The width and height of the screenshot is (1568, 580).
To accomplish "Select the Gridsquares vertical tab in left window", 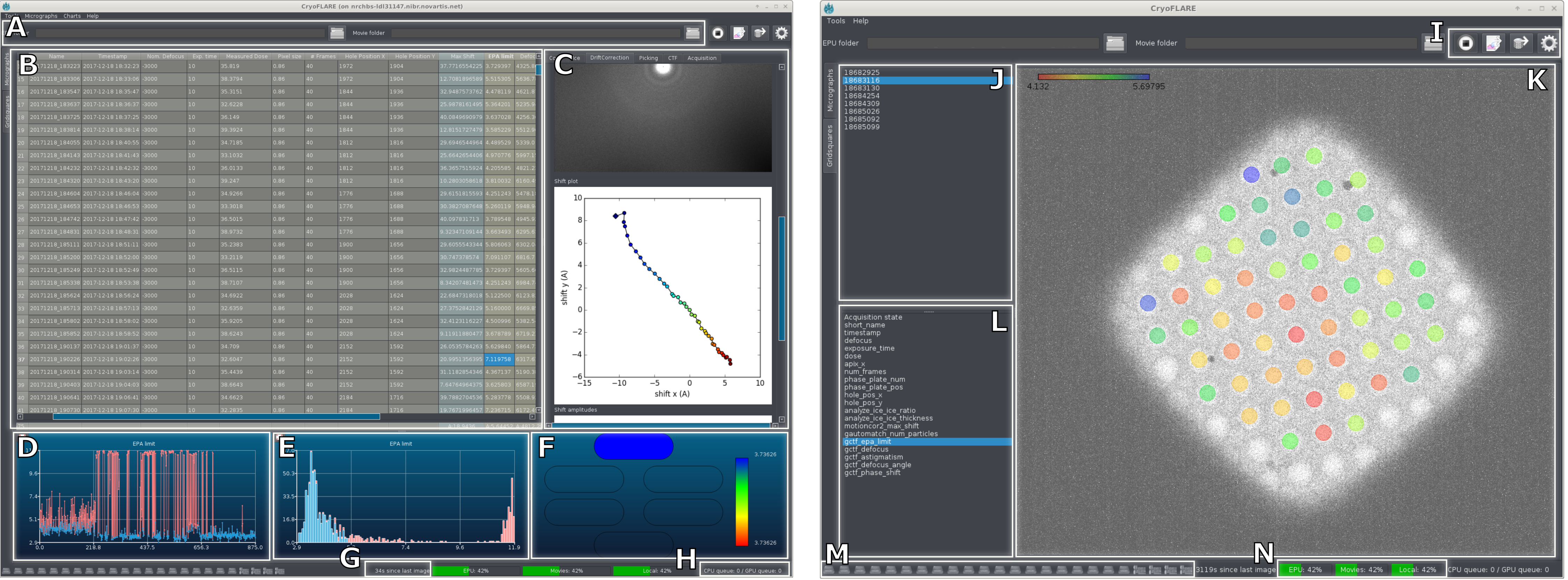I will (x=7, y=111).
